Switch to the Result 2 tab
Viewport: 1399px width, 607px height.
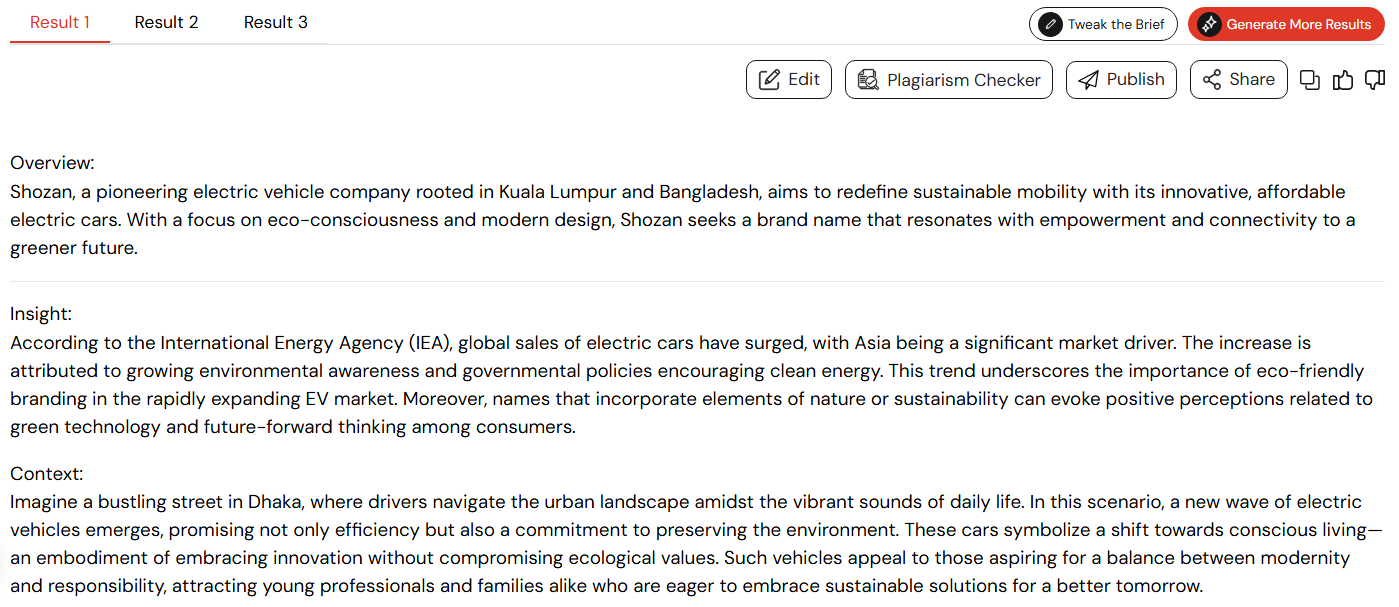pyautogui.click(x=166, y=22)
